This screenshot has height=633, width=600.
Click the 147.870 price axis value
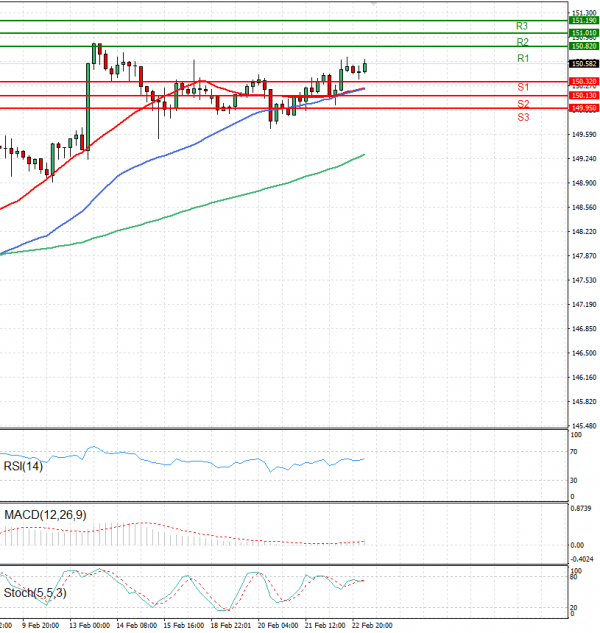click(x=584, y=256)
